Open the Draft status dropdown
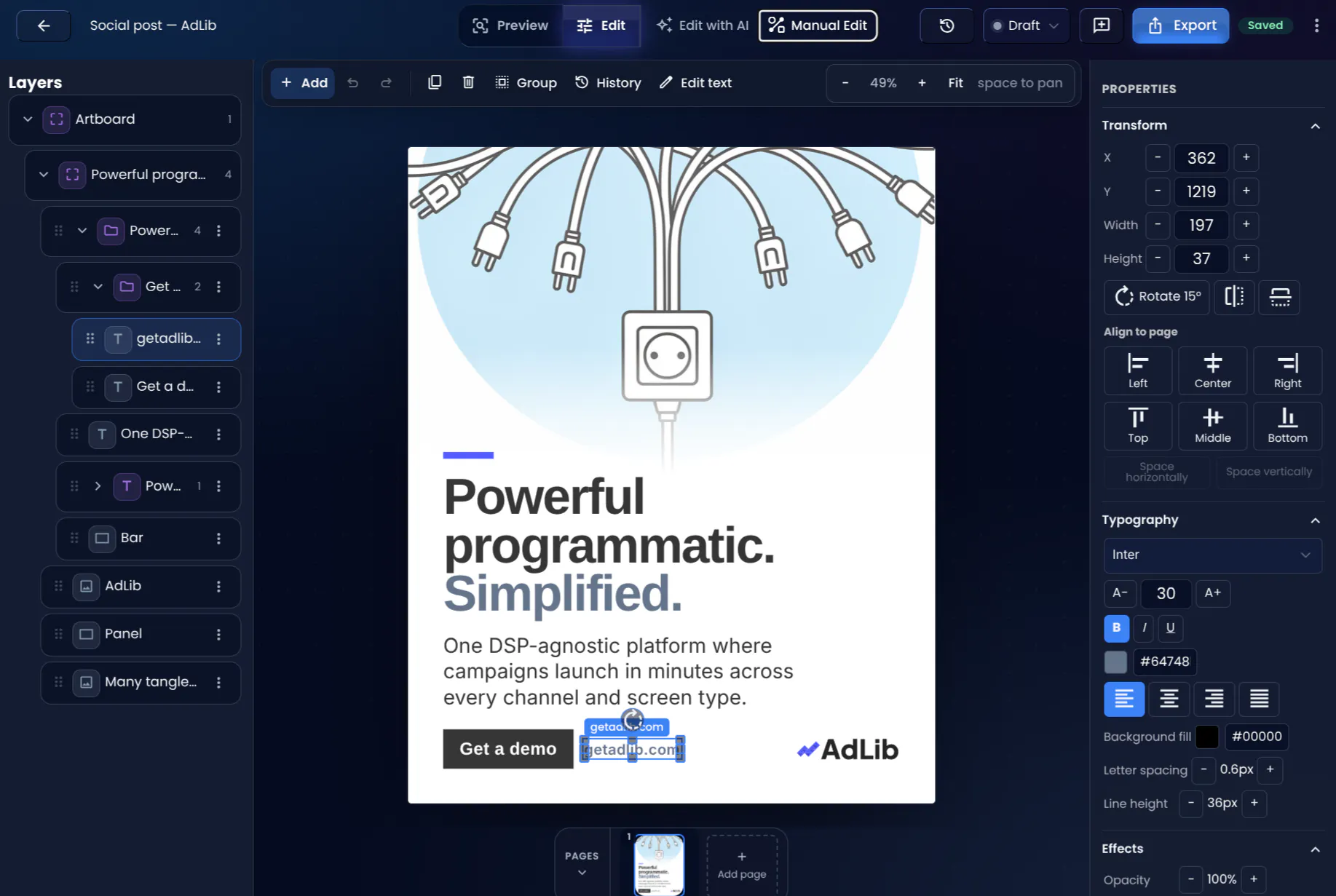 click(1026, 25)
